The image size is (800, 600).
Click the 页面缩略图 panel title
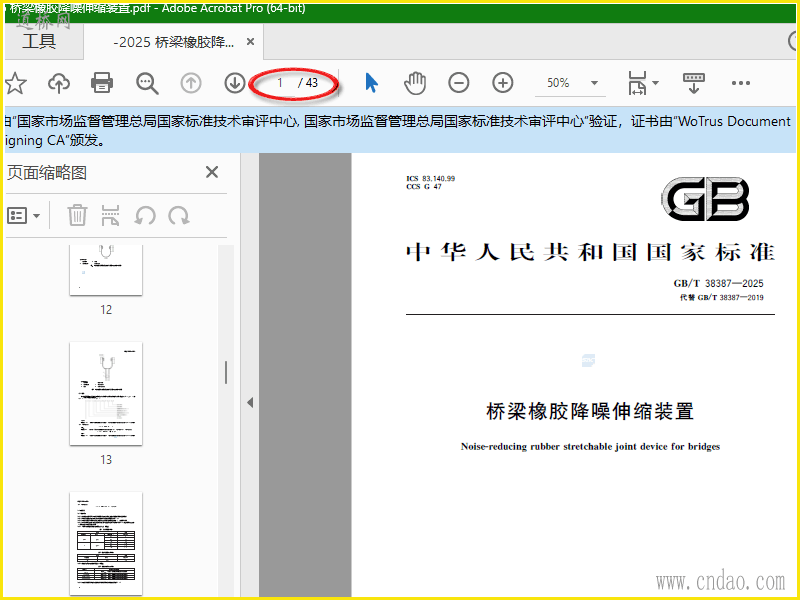[46, 172]
